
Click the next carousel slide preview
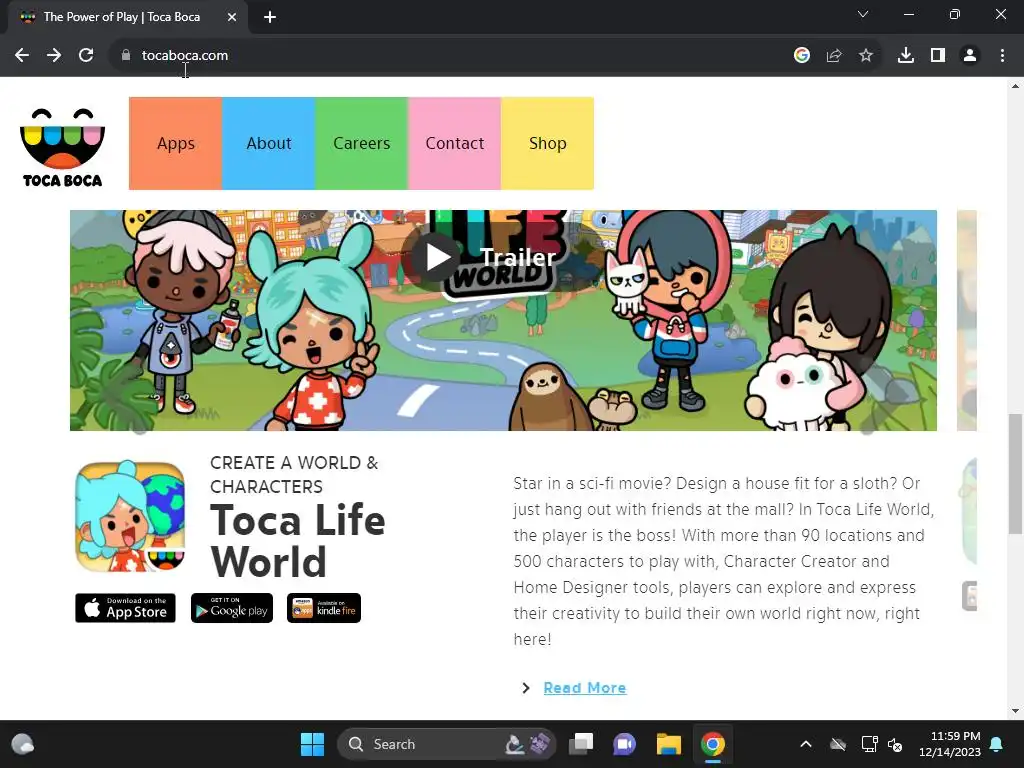coord(967,320)
